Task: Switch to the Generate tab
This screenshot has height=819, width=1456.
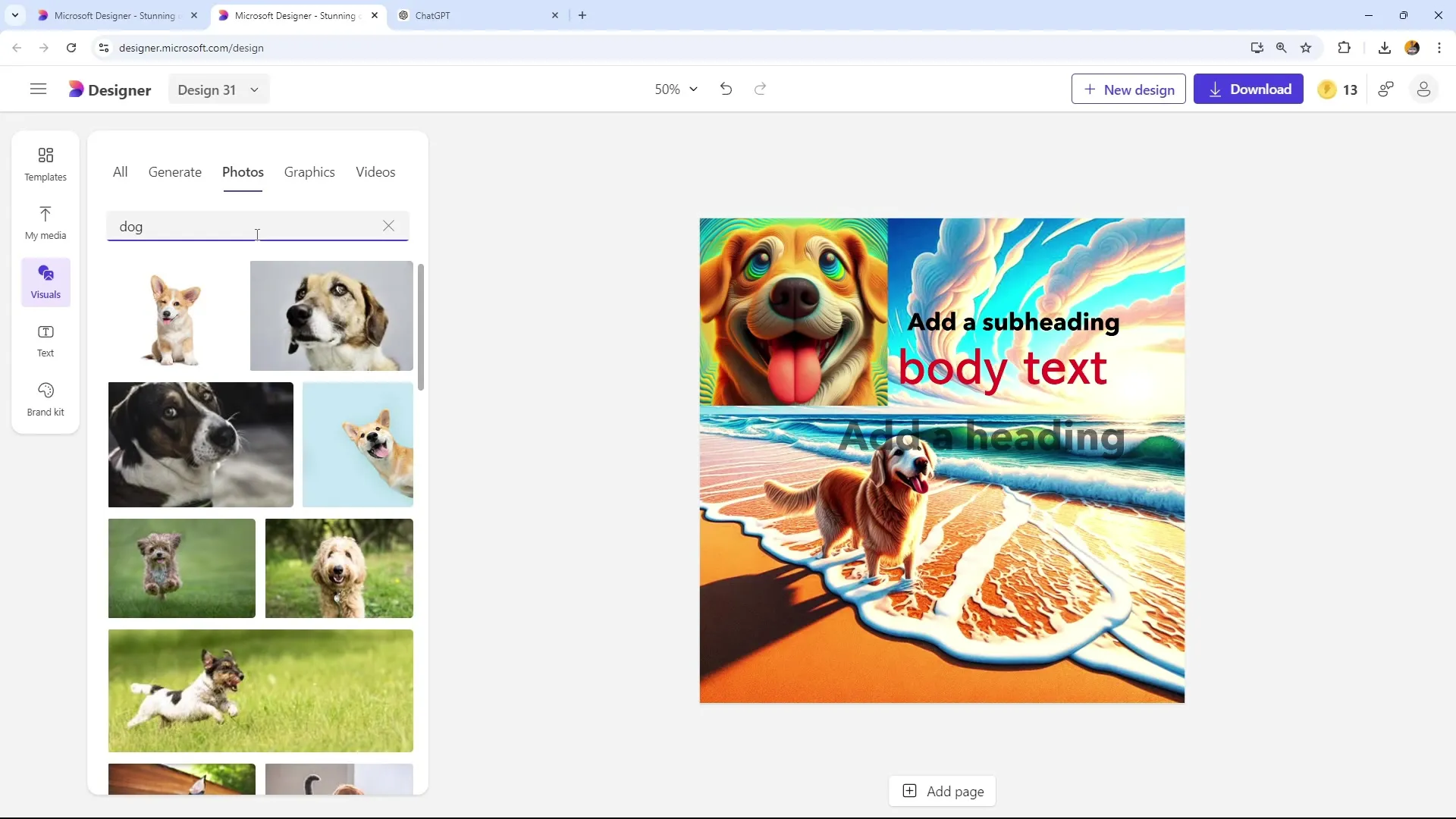Action: (x=175, y=172)
